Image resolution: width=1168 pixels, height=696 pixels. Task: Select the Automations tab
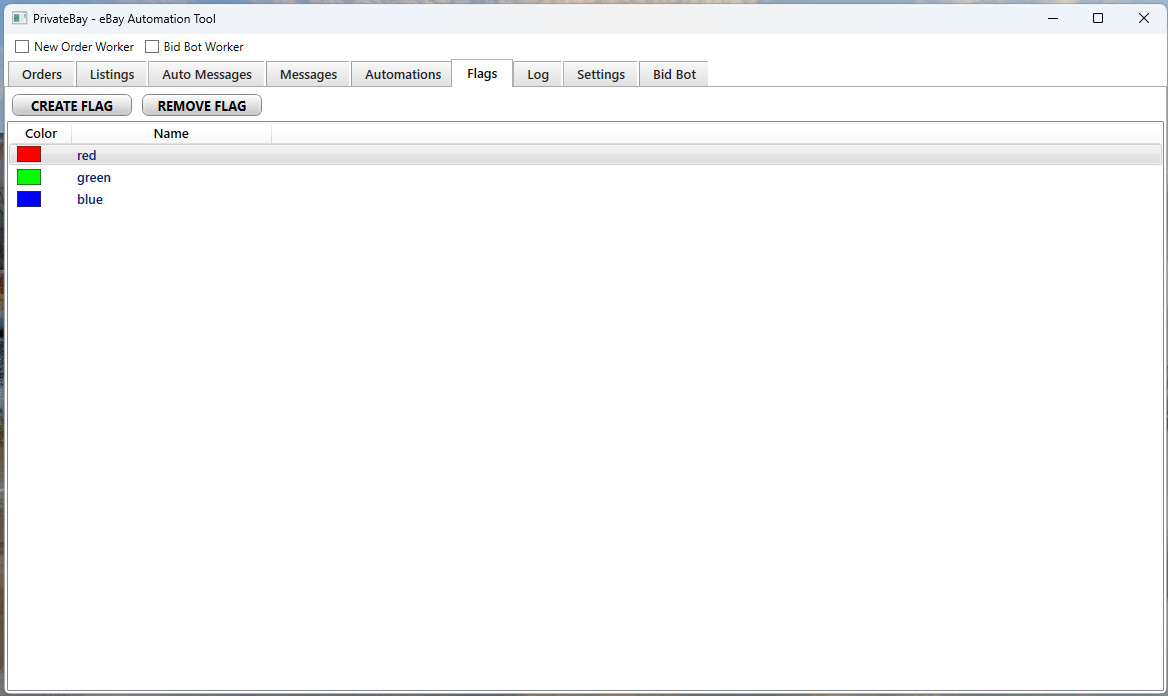(403, 75)
